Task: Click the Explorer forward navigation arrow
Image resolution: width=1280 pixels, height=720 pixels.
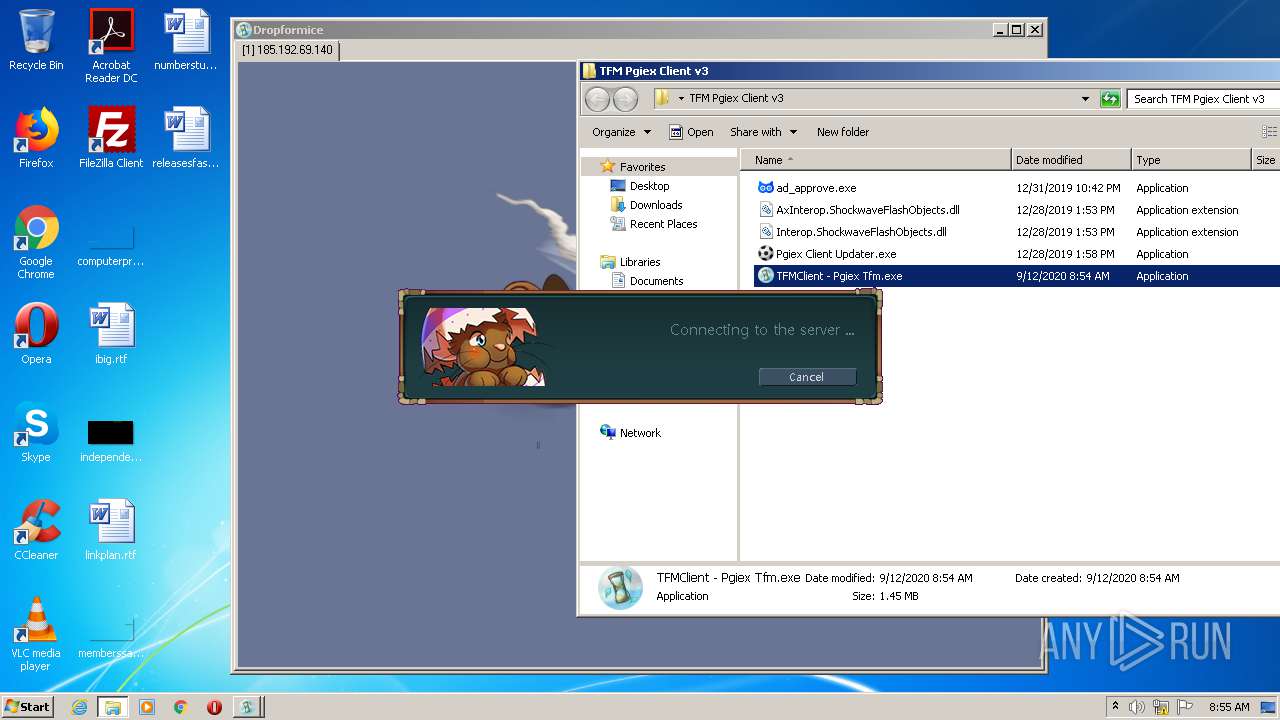Action: point(625,99)
